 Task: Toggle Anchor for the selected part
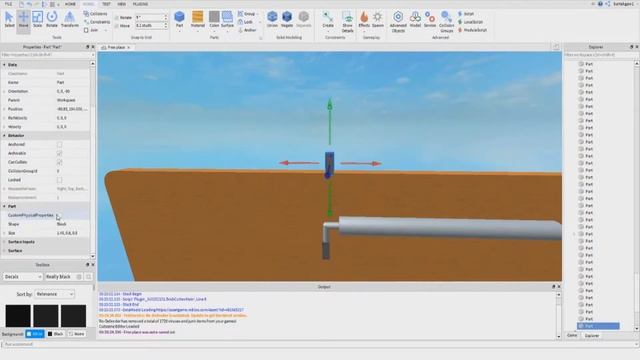[x=247, y=30]
